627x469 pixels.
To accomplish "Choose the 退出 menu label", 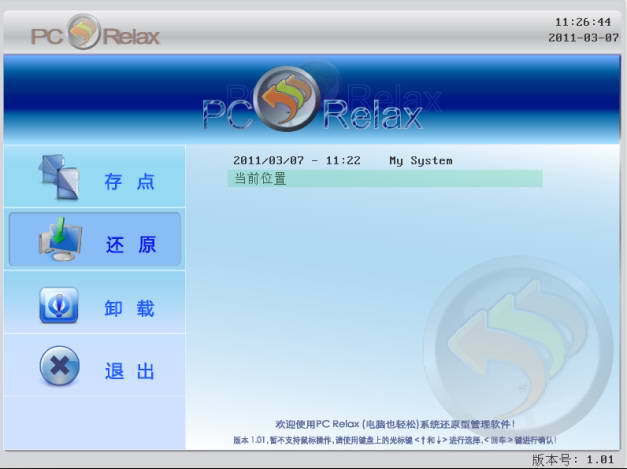I will (x=130, y=371).
